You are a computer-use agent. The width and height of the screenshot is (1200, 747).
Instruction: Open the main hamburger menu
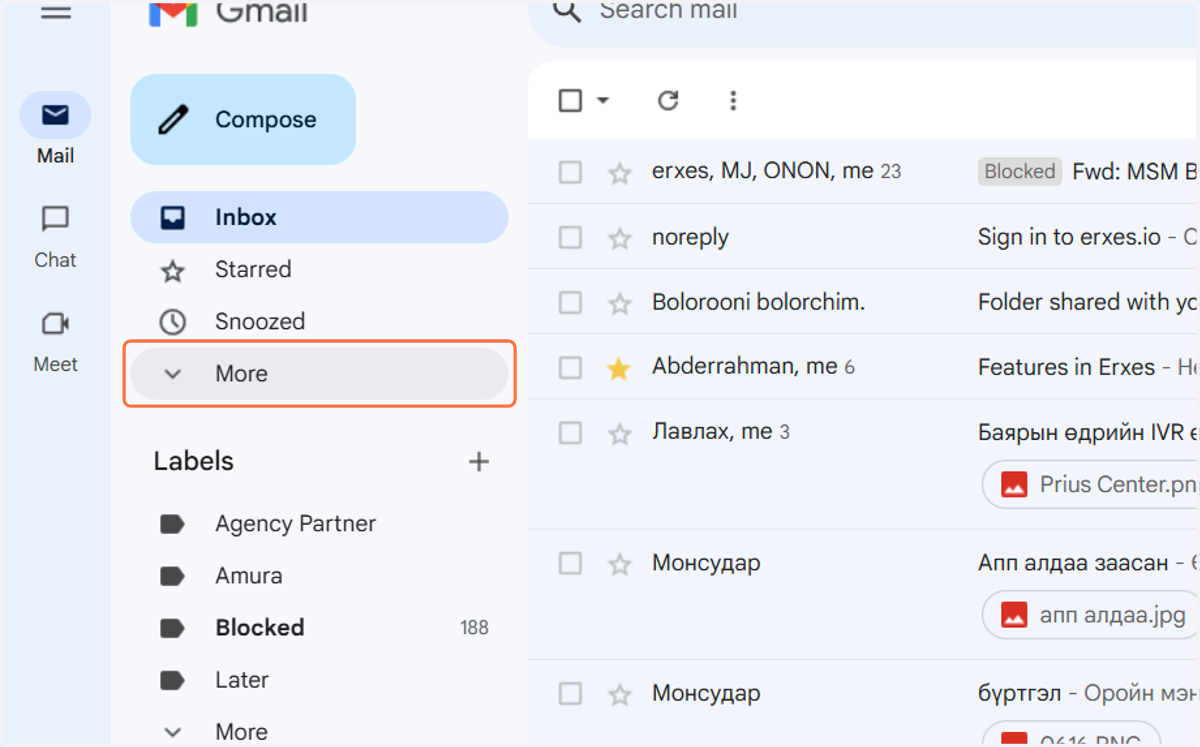tap(55, 12)
